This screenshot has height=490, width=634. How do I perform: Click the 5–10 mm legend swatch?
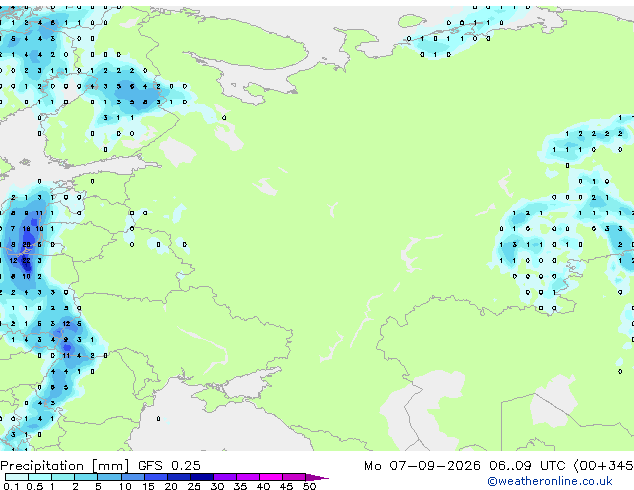coord(109,477)
